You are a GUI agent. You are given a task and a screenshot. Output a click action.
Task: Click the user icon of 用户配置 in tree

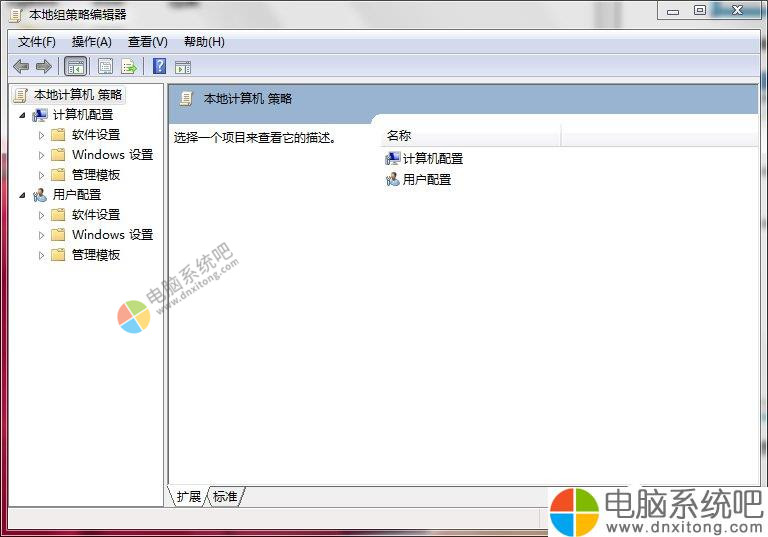(40, 195)
